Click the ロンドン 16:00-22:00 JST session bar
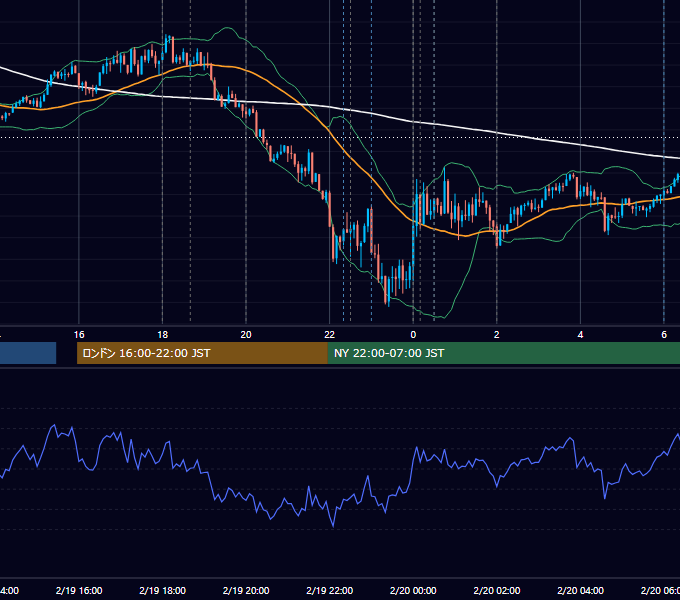This screenshot has height=600, width=680. [x=202, y=353]
